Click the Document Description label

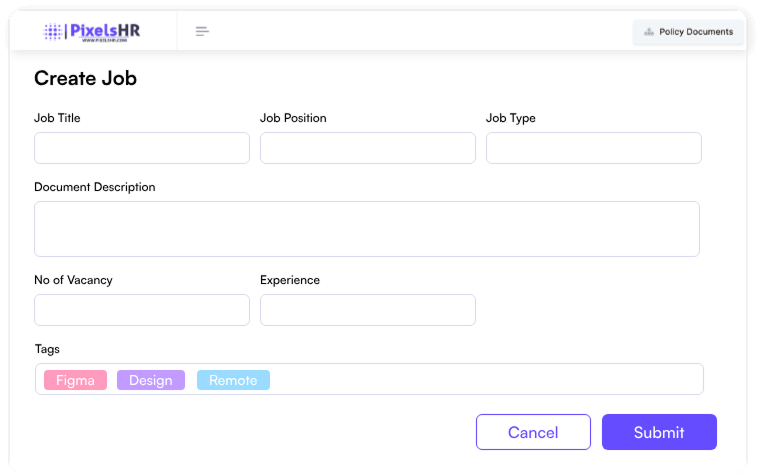pos(95,187)
